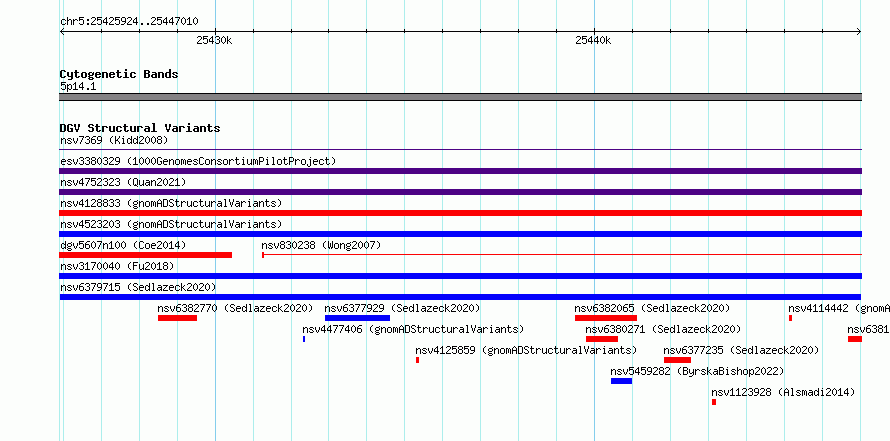
Task: Click the nsv3170040 blue variant bar
Action: pos(460,276)
